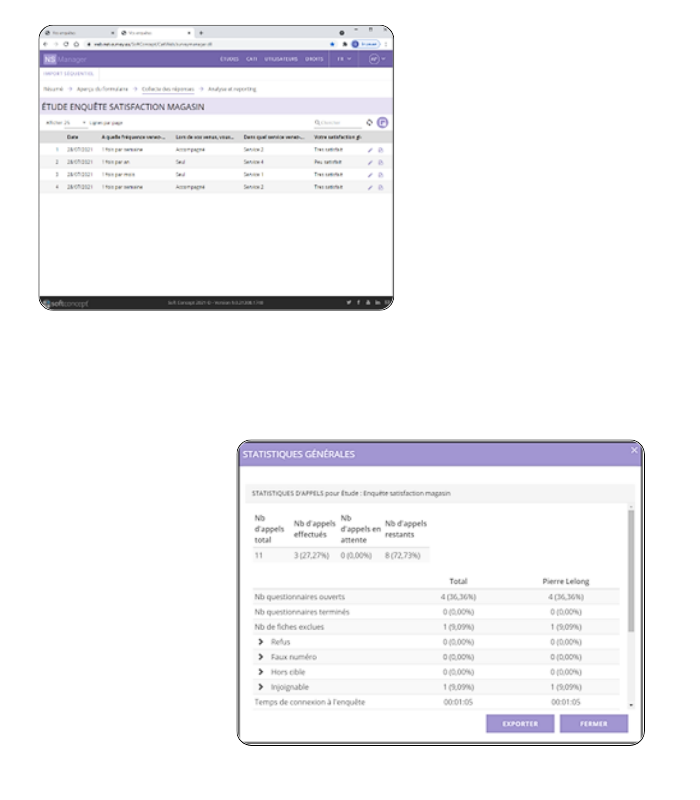Click the Chercher search field
The width and height of the screenshot is (700, 800).
337,123
